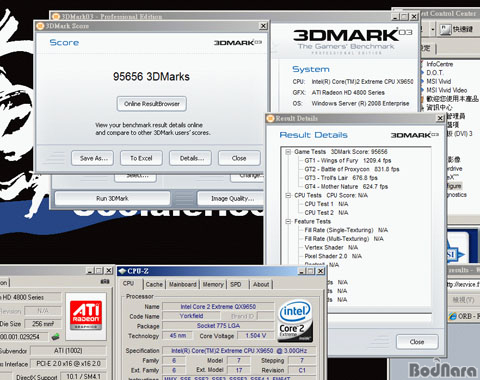Open Image Quality settings in 3DMark03
Viewport: 480px width, 380px height.
click(x=232, y=198)
